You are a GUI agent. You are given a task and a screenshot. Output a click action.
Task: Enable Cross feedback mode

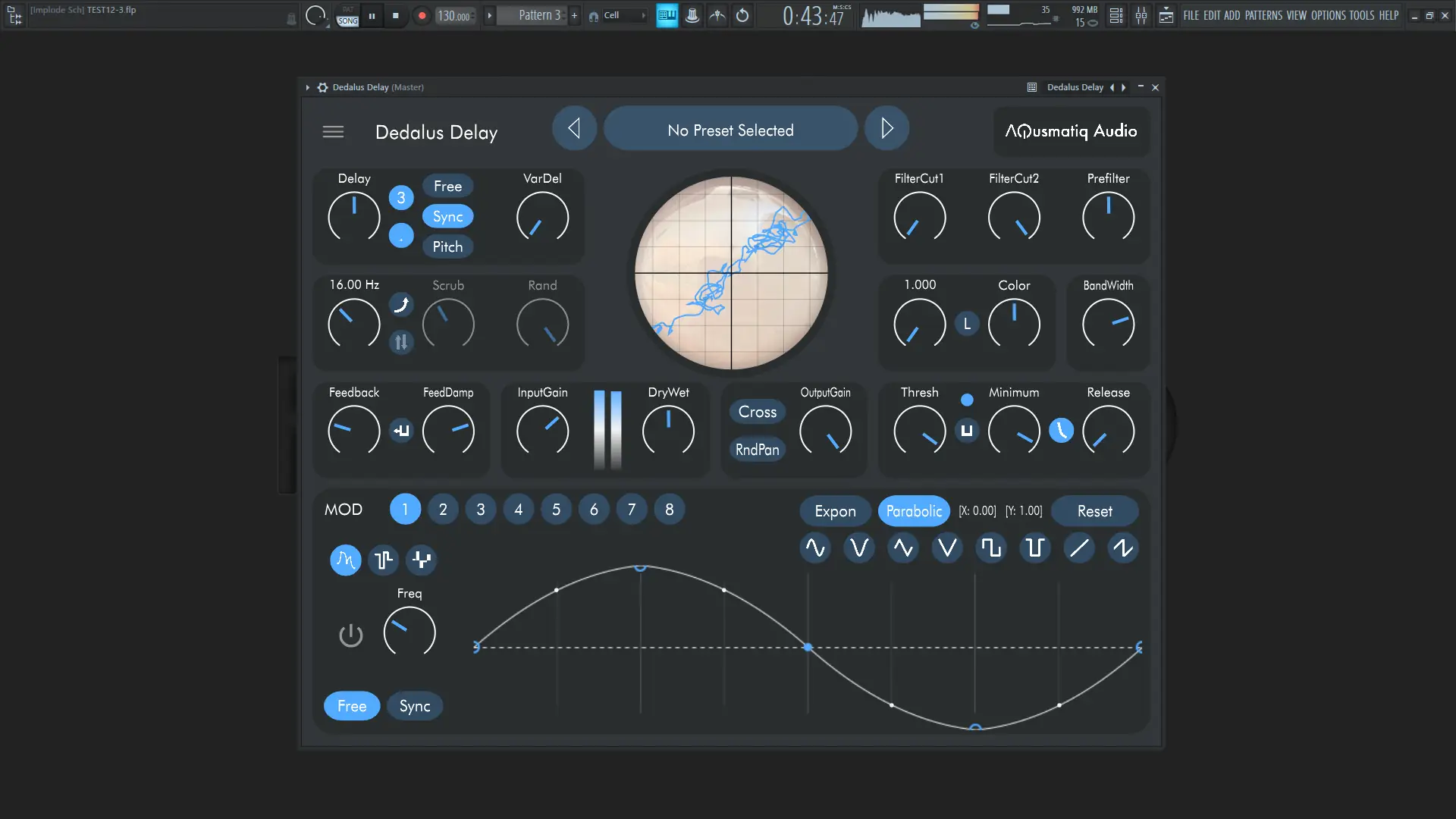pos(757,412)
